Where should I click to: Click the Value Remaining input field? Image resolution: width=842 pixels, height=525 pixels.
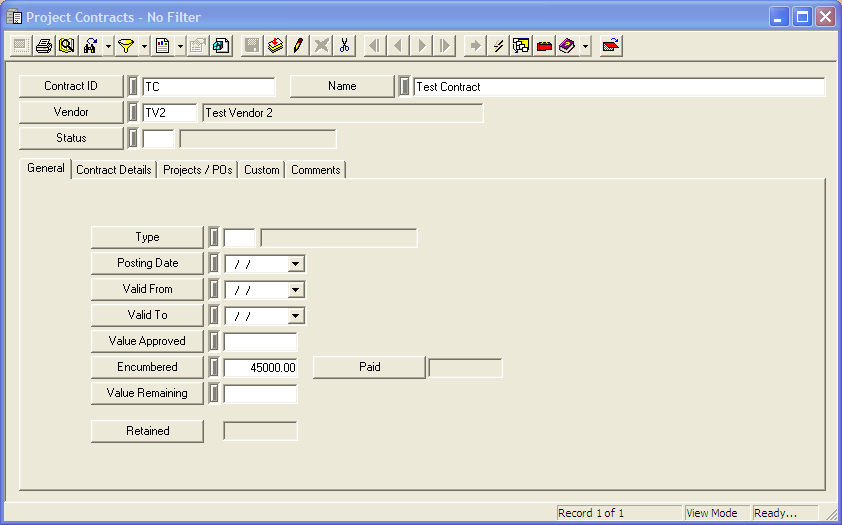tap(260, 393)
